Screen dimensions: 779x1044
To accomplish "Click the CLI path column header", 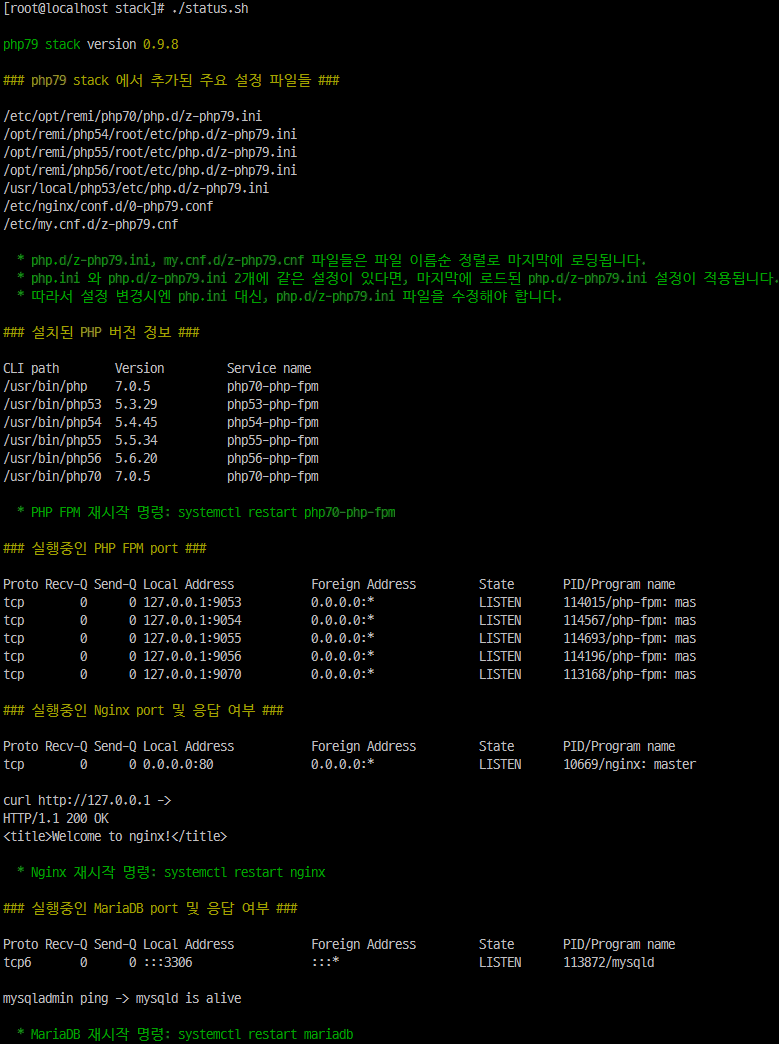I will pyautogui.click(x=31, y=368).
